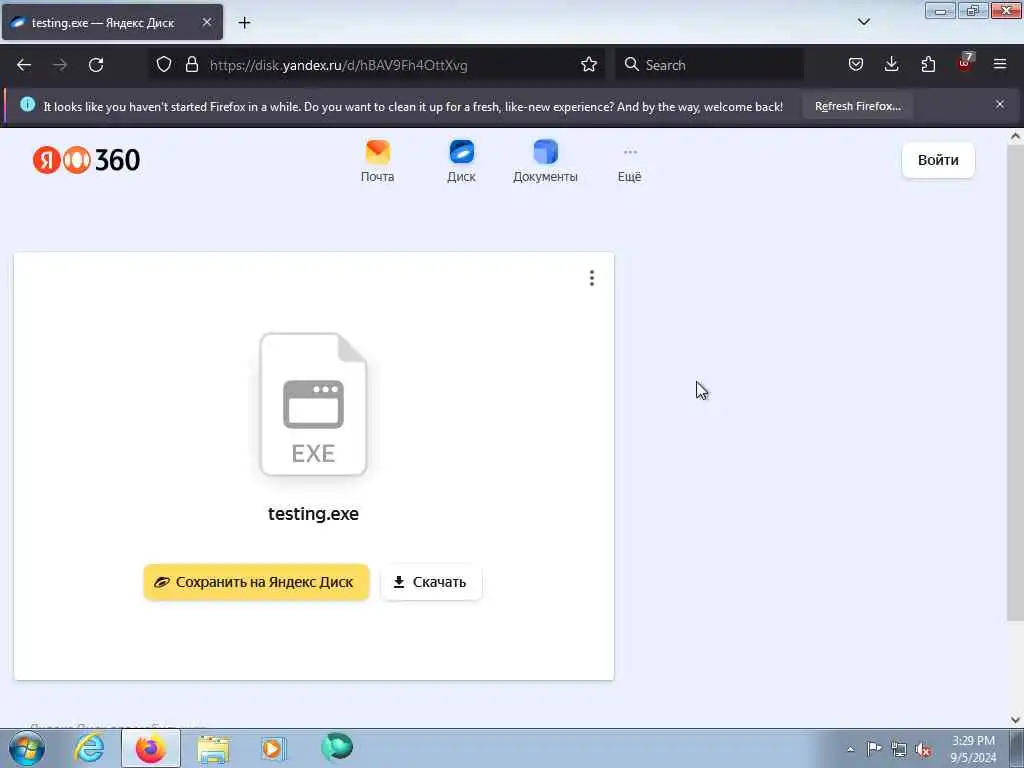Screen dimensions: 1024x768
Task: Click the Яндекс 360 logo
Action: coord(86,160)
